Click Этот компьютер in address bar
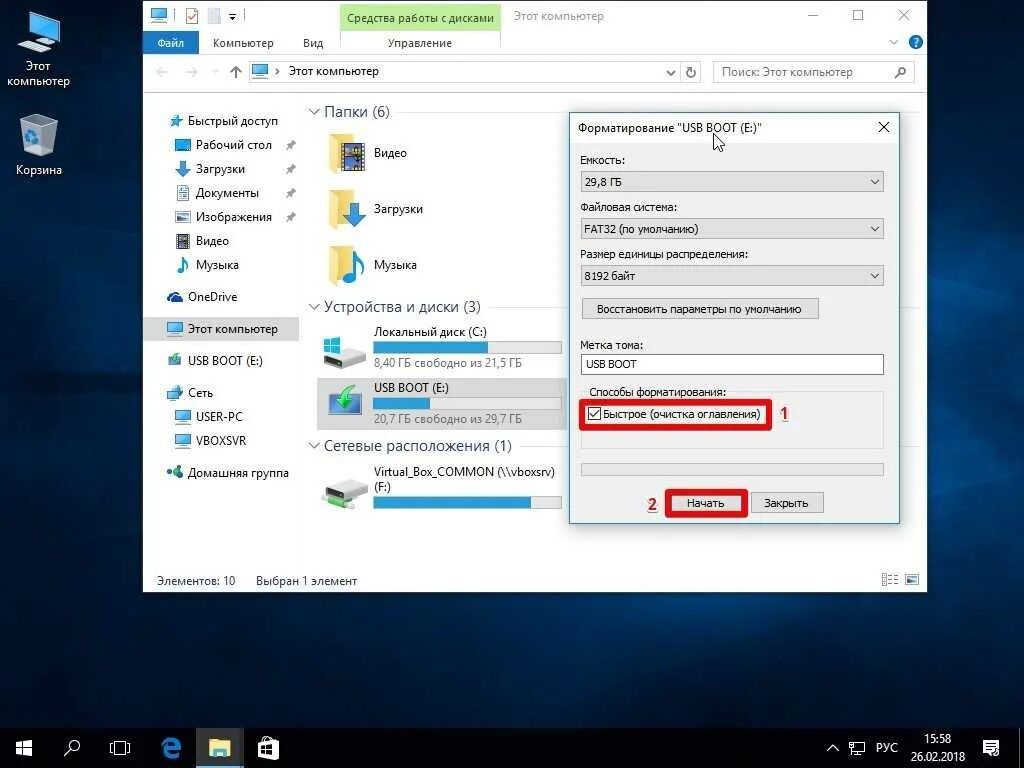The image size is (1024, 768). point(334,72)
